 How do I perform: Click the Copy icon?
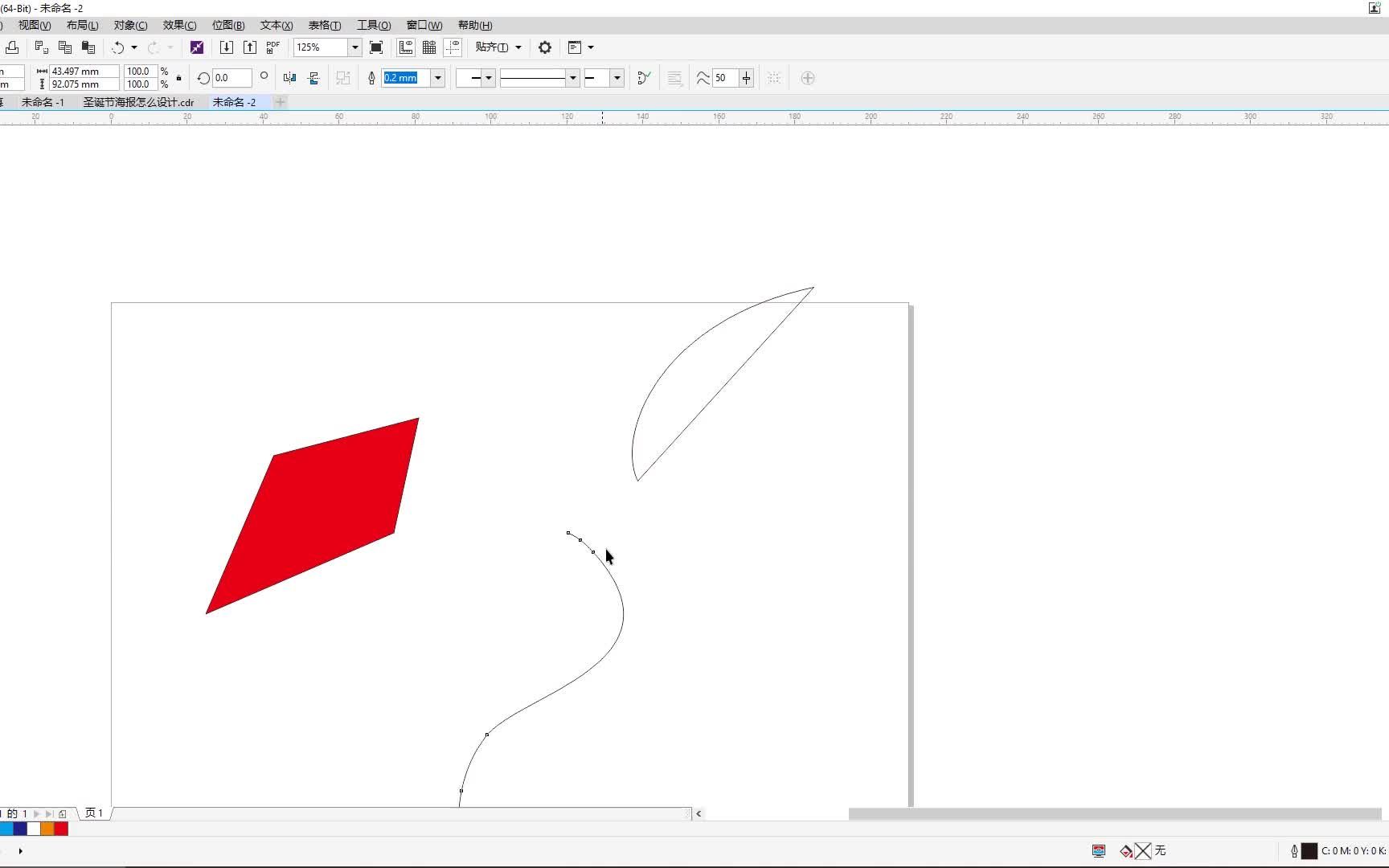click(65, 47)
